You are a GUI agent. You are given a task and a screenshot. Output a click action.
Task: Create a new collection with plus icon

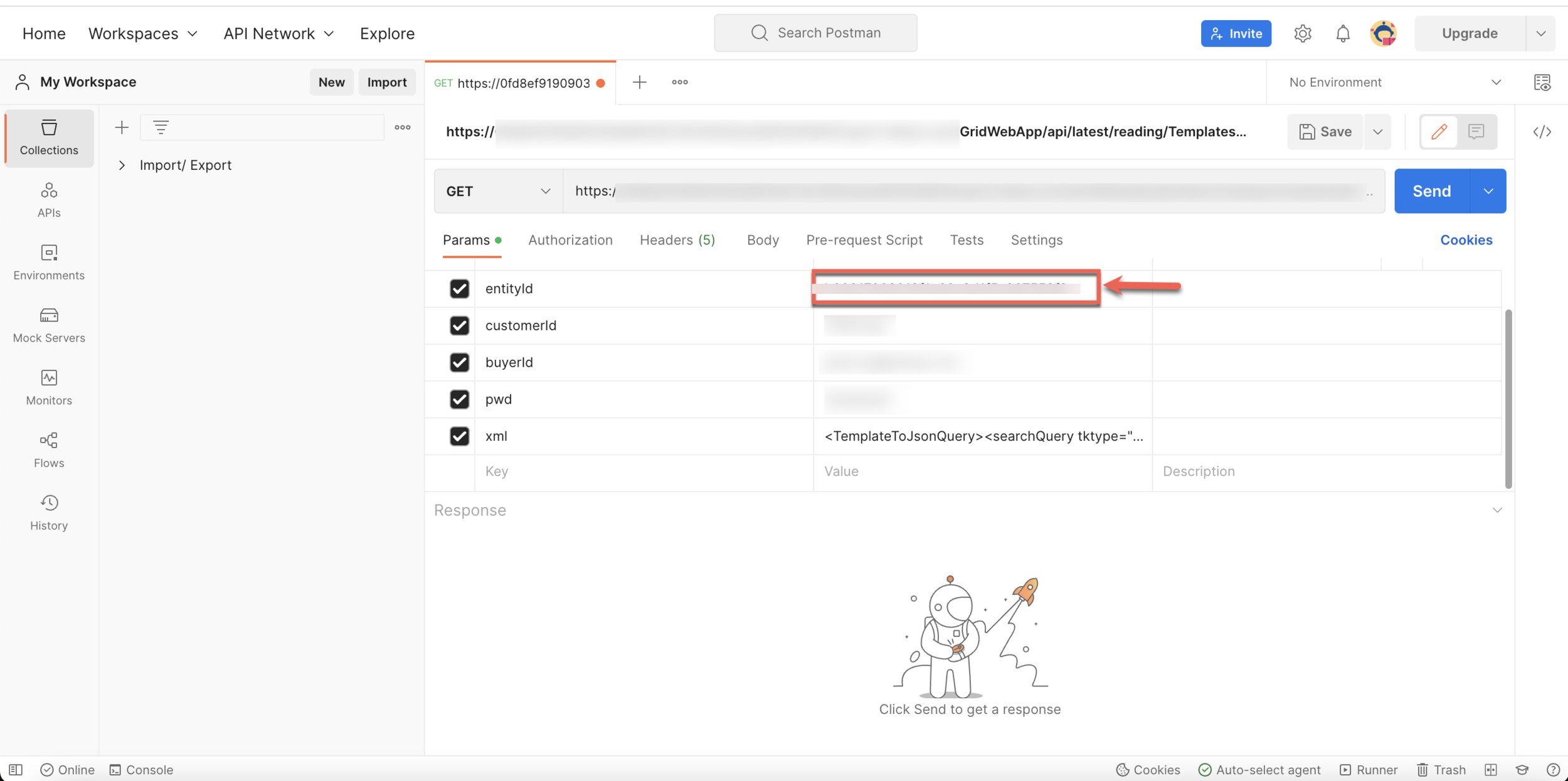[122, 127]
